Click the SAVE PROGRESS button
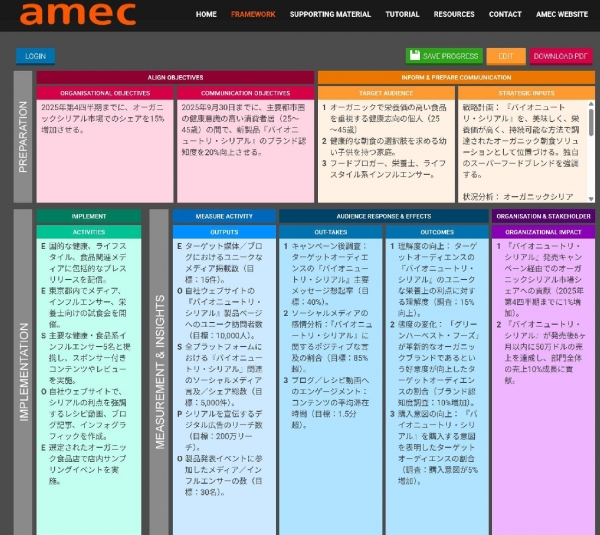The height and width of the screenshot is (535, 600). coord(444,56)
